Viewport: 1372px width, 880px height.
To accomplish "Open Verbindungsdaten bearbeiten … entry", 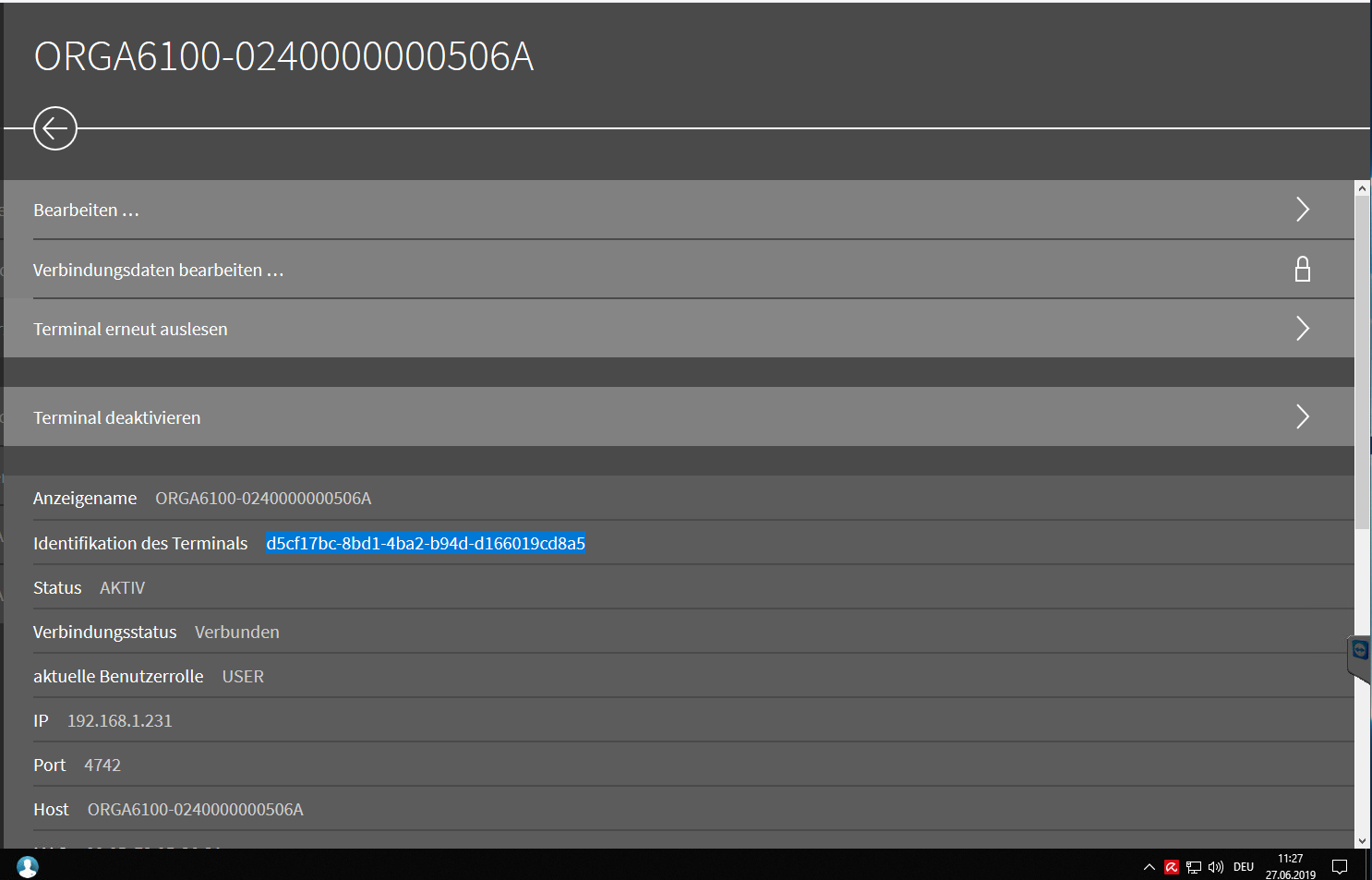I will (x=679, y=270).
